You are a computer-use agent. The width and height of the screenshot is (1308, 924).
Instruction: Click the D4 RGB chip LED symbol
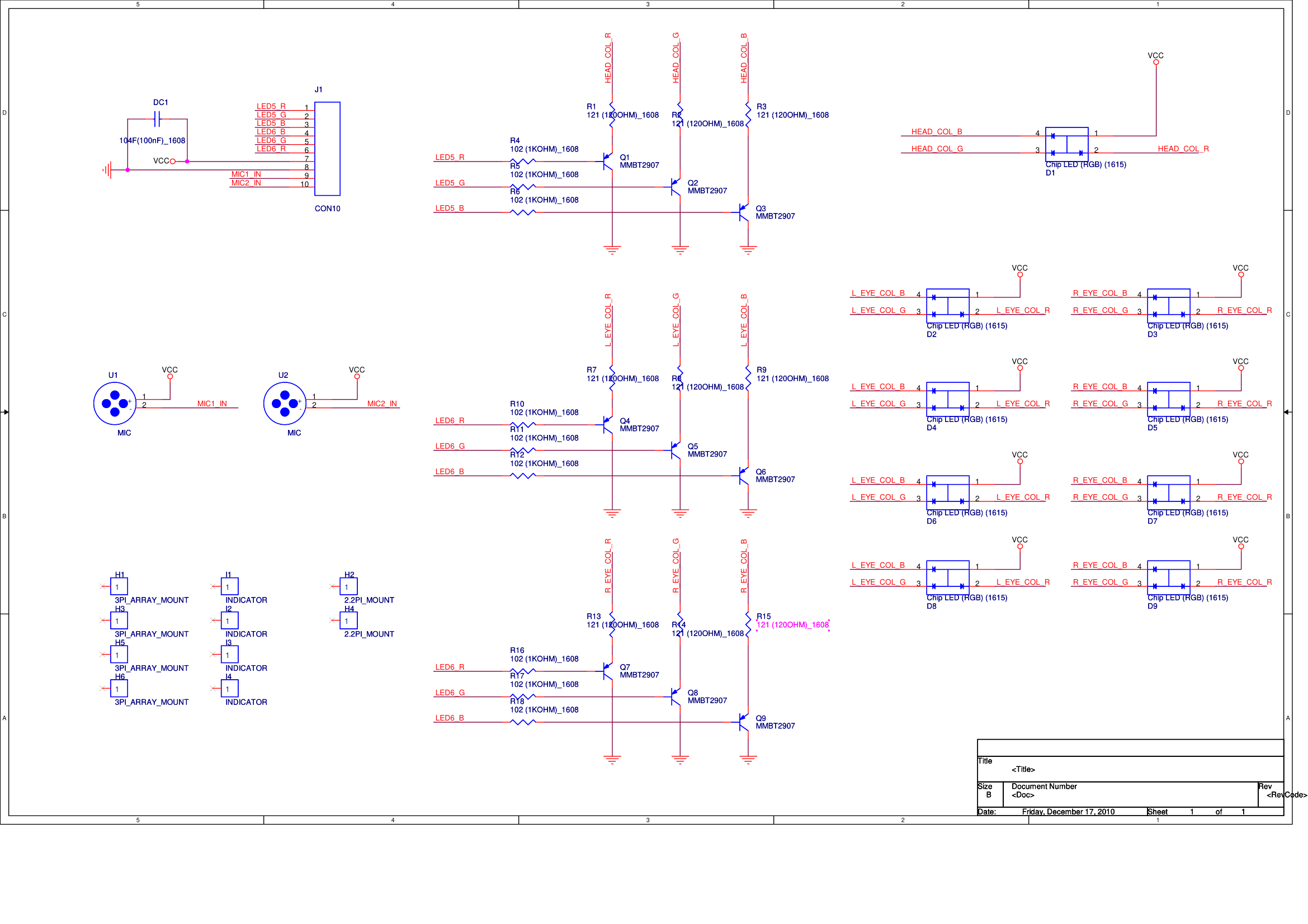(947, 399)
